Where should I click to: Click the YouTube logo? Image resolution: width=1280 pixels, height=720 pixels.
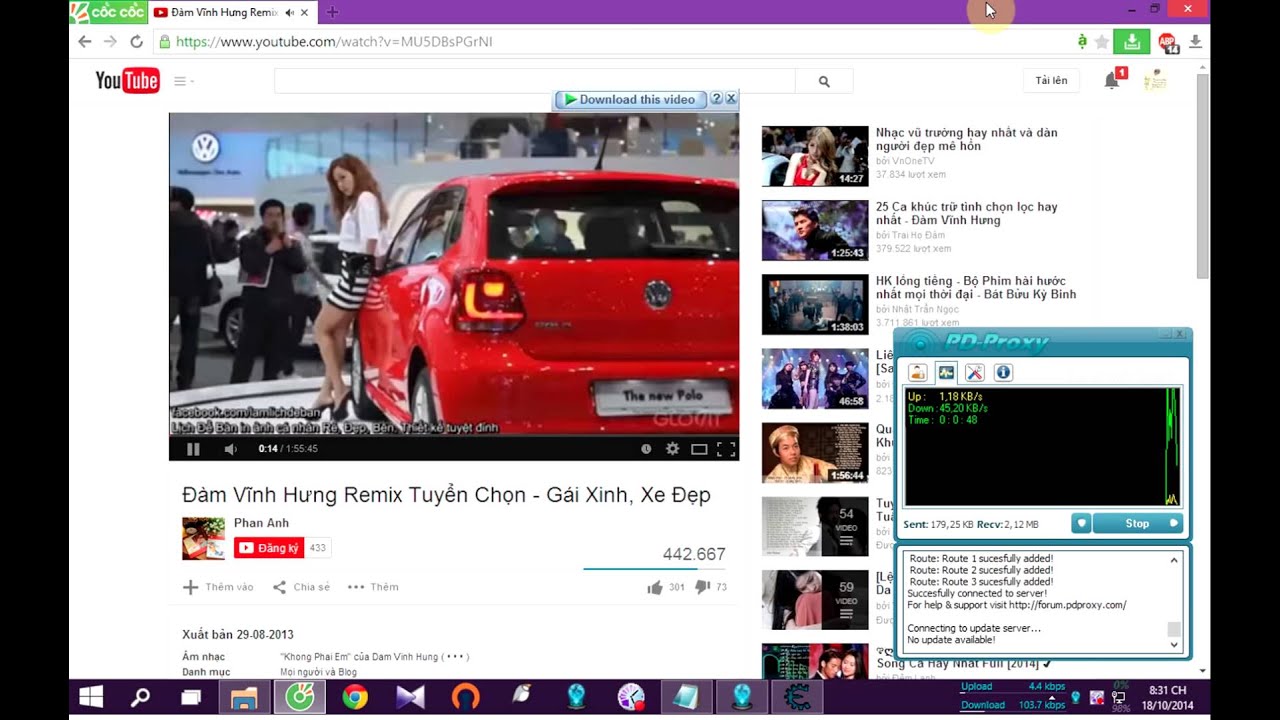click(x=127, y=81)
